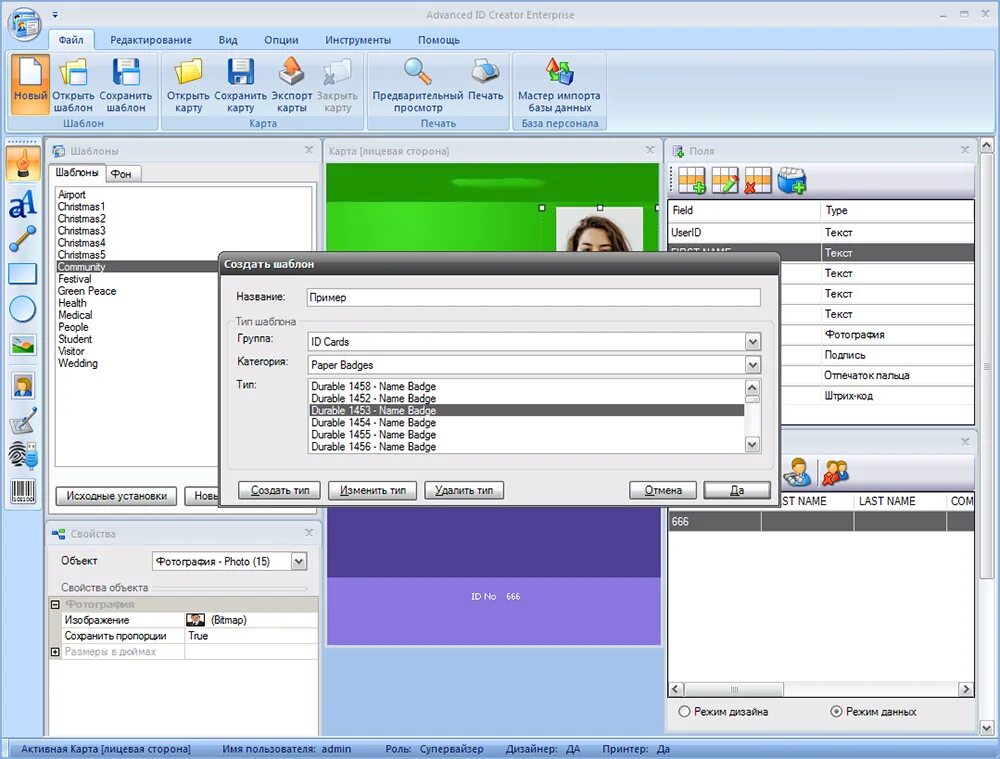Click right arrow of data grid scrollbar

click(966, 689)
